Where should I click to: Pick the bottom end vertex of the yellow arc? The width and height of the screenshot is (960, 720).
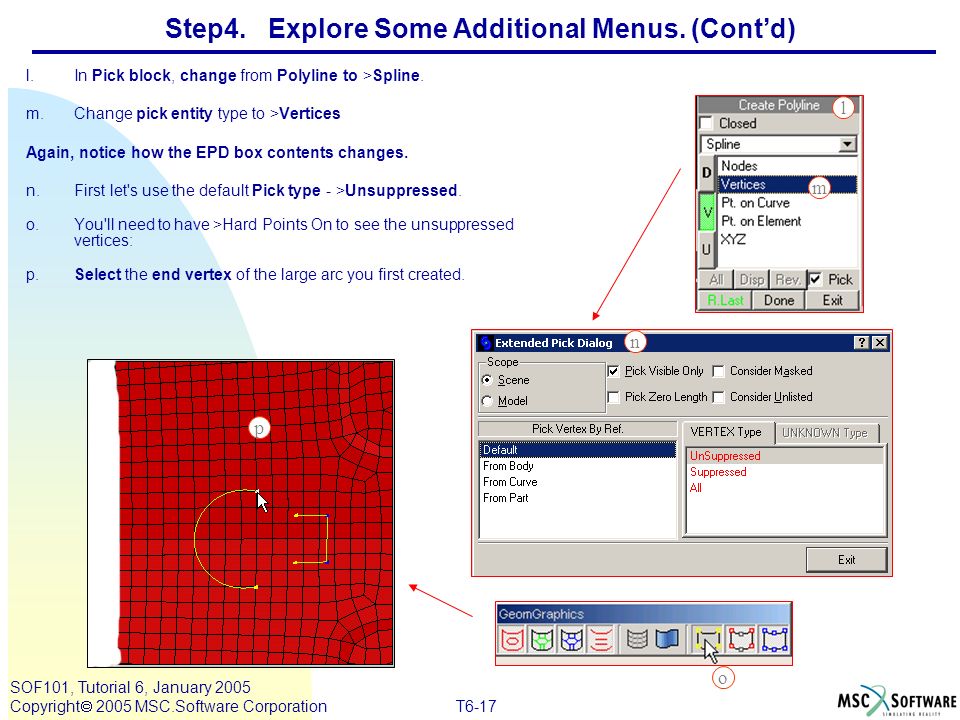coord(255,587)
